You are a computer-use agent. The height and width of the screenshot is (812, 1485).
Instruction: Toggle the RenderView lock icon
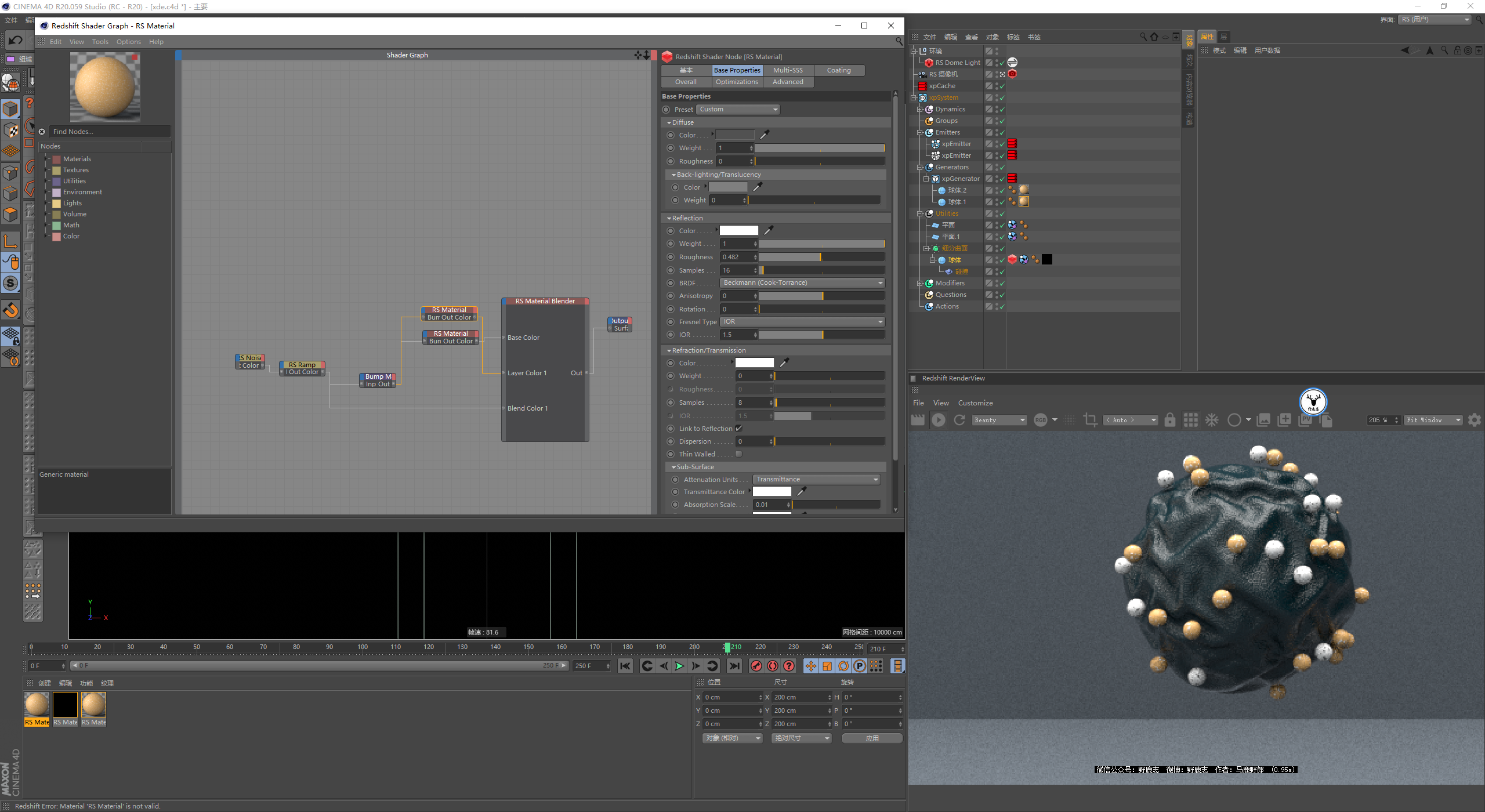tap(1169, 420)
